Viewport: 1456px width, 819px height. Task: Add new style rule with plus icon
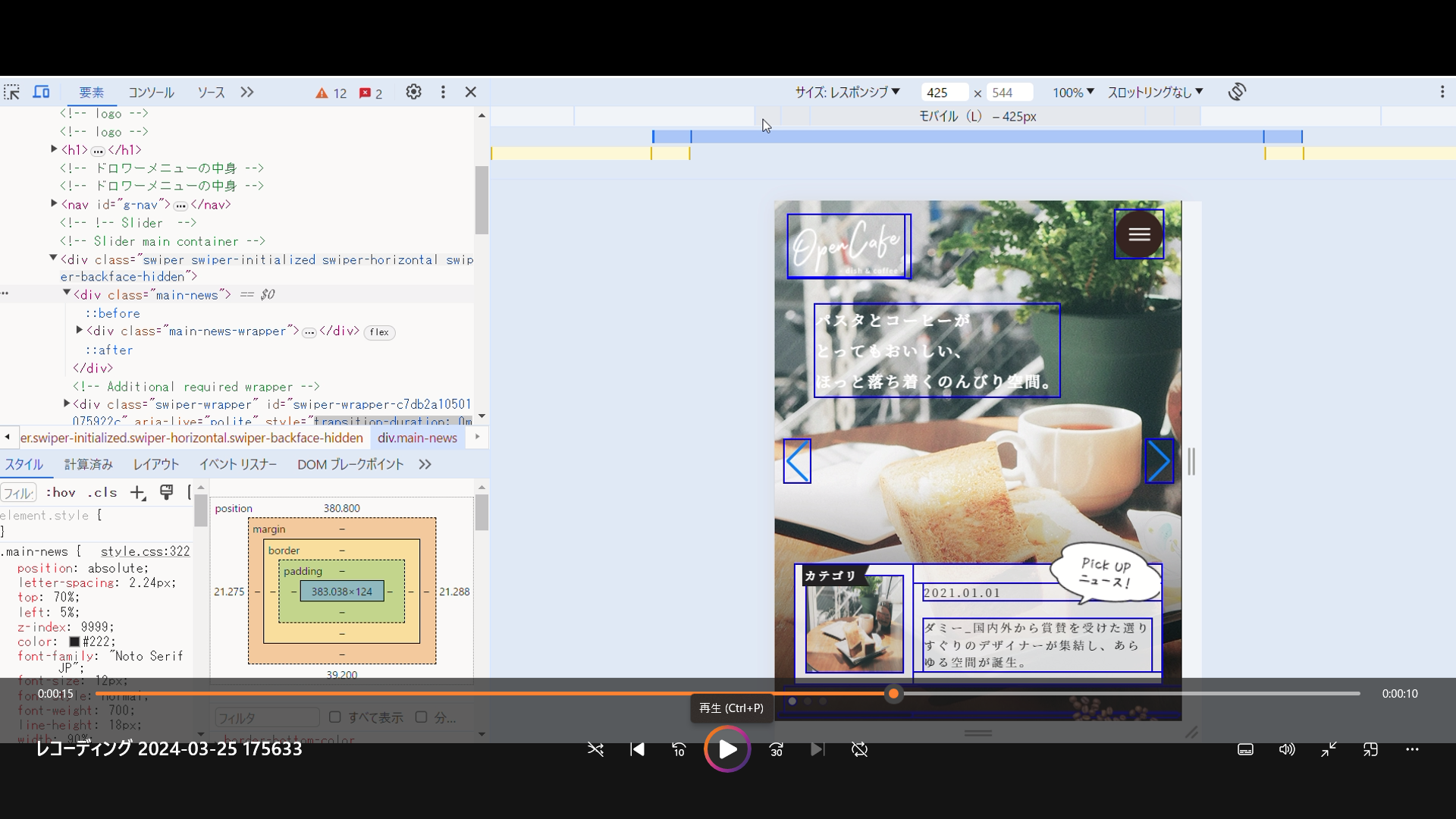(x=138, y=492)
